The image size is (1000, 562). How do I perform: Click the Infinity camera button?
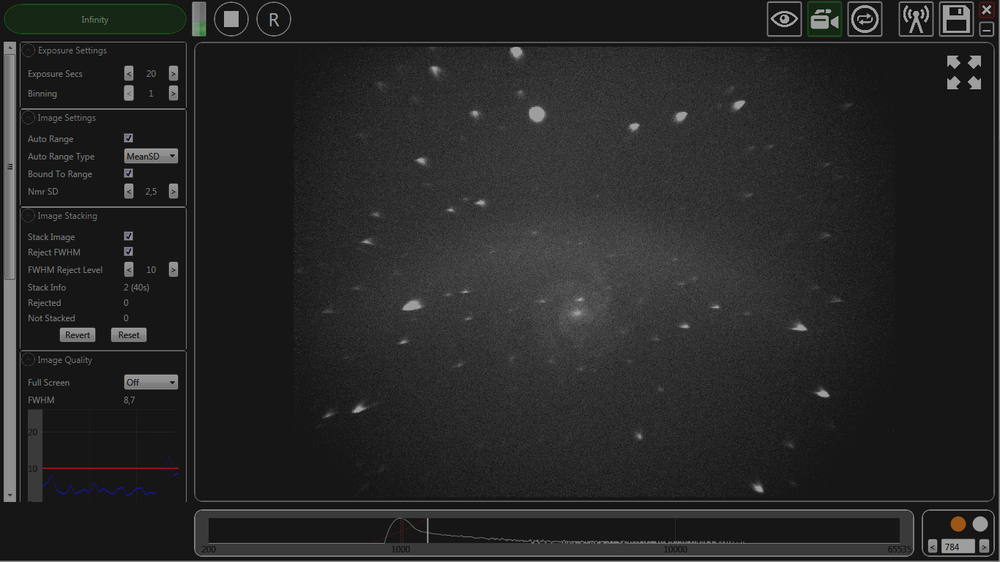[95, 19]
